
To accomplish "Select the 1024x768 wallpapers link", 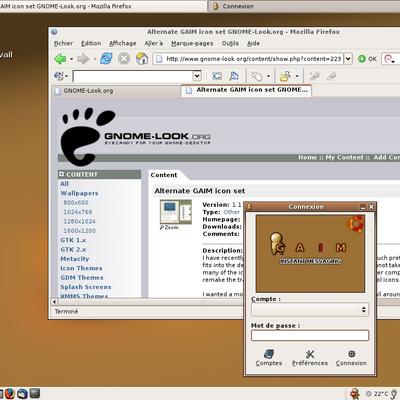I will point(78,212).
